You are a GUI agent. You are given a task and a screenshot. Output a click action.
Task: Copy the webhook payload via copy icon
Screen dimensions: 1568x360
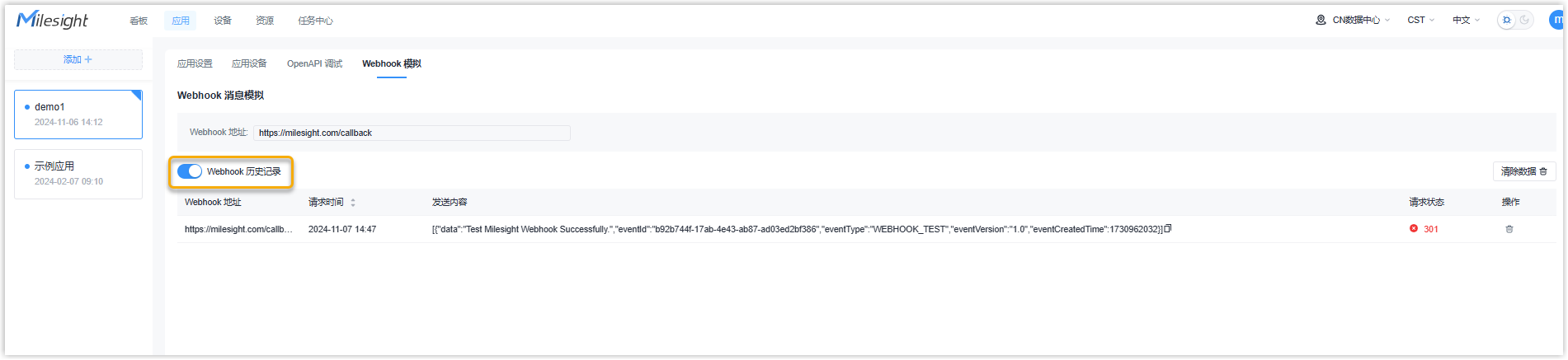(1168, 228)
